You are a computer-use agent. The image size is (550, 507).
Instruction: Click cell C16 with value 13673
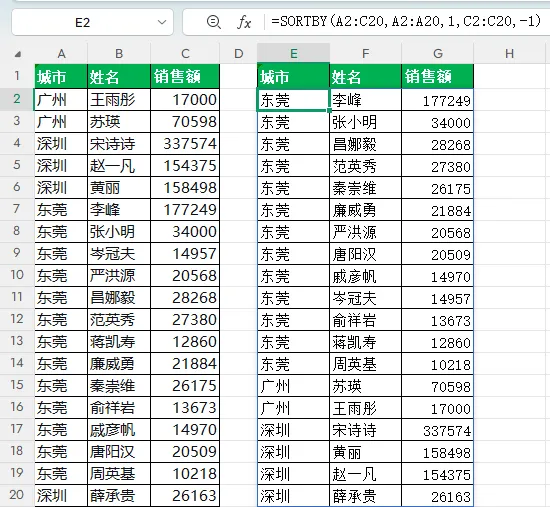(x=185, y=407)
